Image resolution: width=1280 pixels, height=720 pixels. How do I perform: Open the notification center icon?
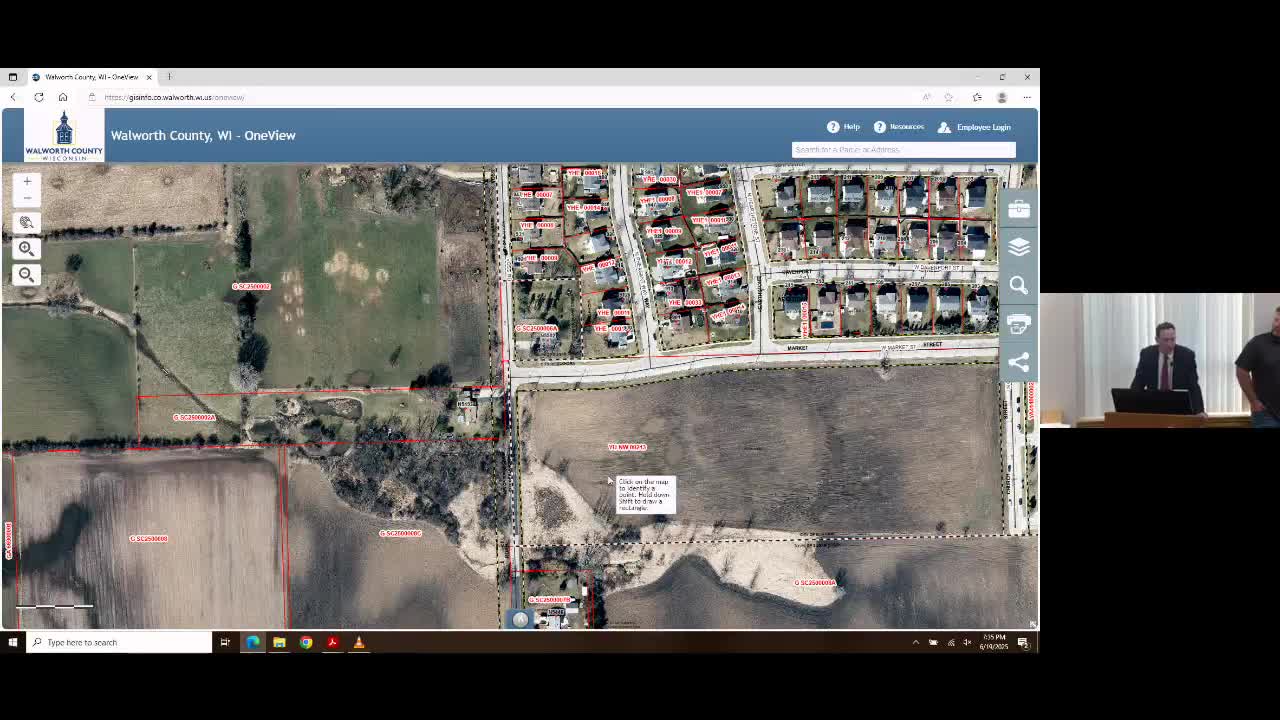click(x=1023, y=642)
